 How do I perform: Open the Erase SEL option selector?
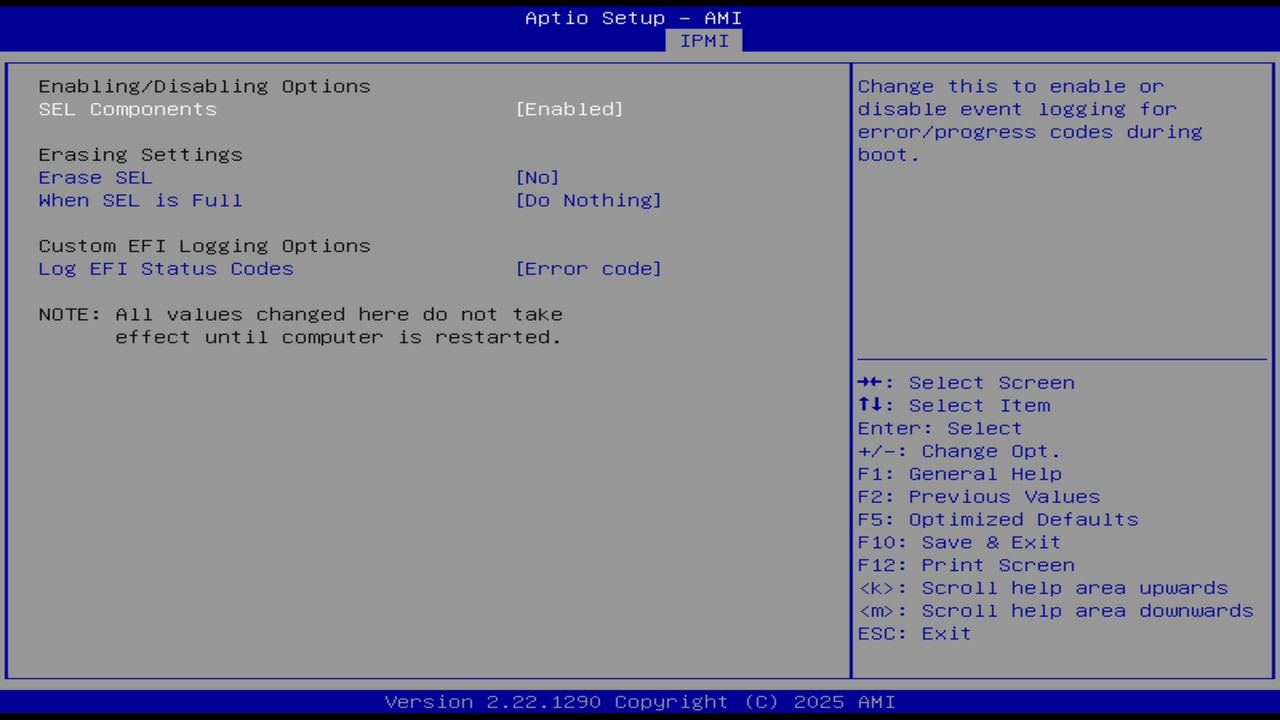tap(538, 177)
